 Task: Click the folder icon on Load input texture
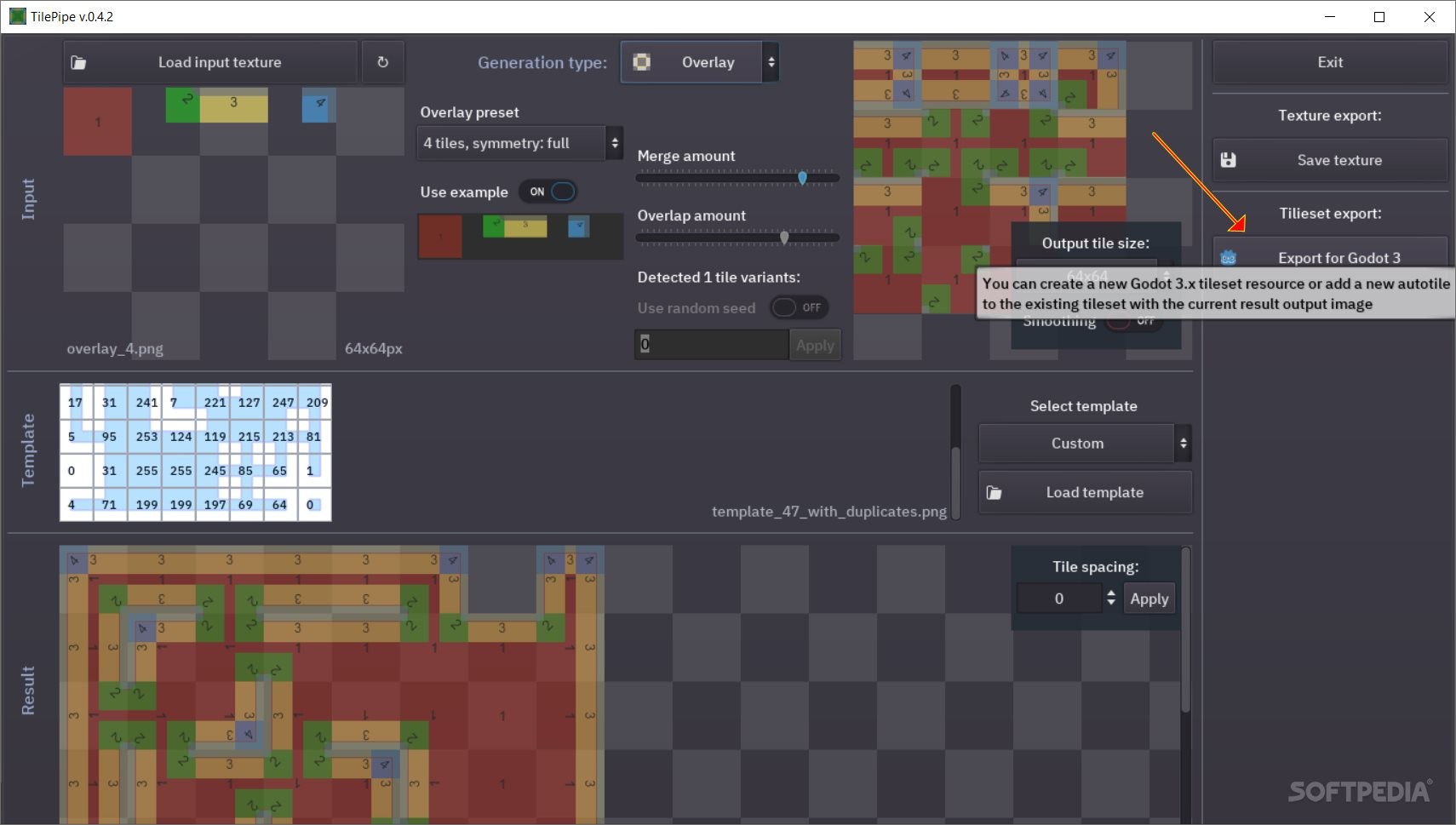point(78,62)
